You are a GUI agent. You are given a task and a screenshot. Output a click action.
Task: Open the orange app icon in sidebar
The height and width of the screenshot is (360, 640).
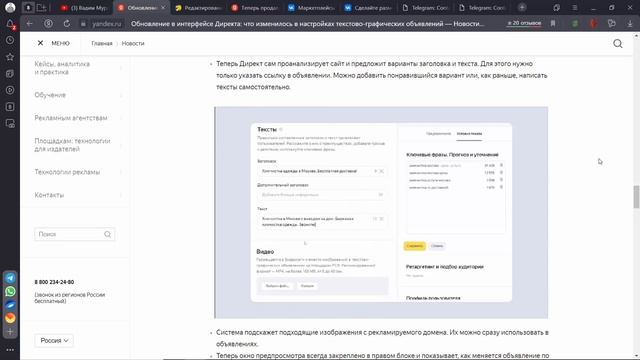point(10,318)
